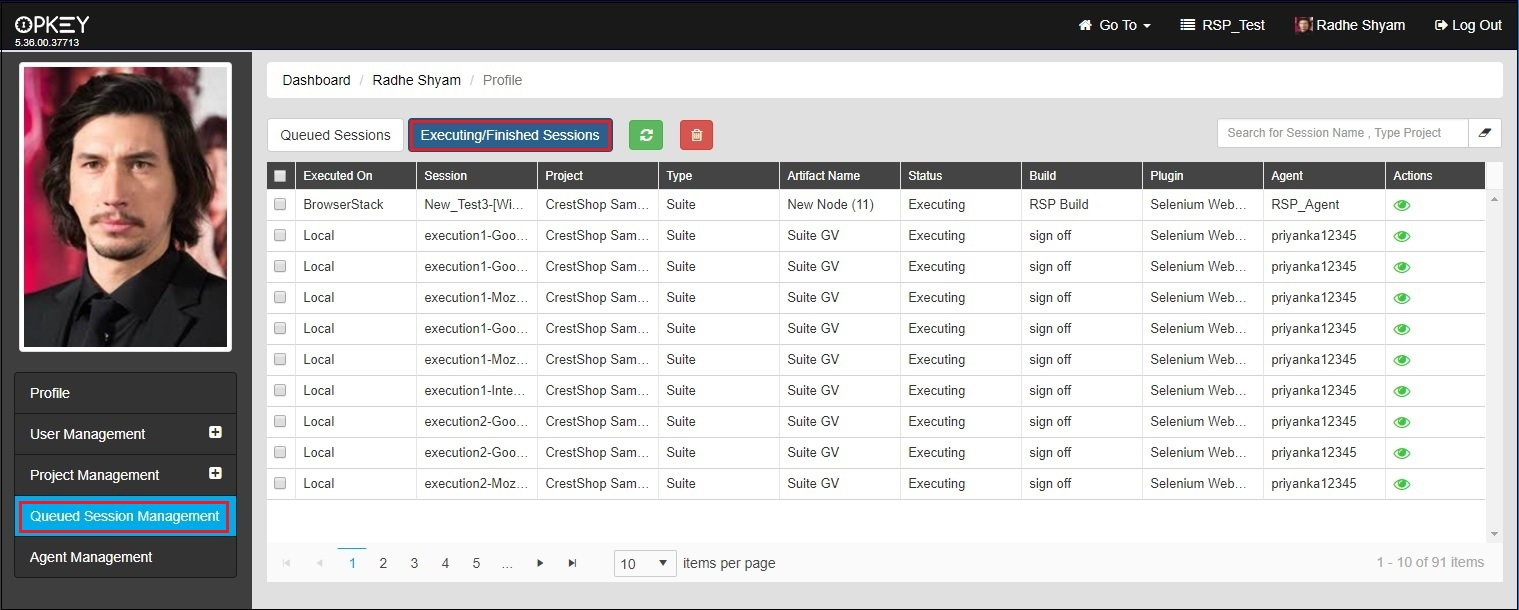View the BrowserStack session via eye icon

[x=1402, y=205]
